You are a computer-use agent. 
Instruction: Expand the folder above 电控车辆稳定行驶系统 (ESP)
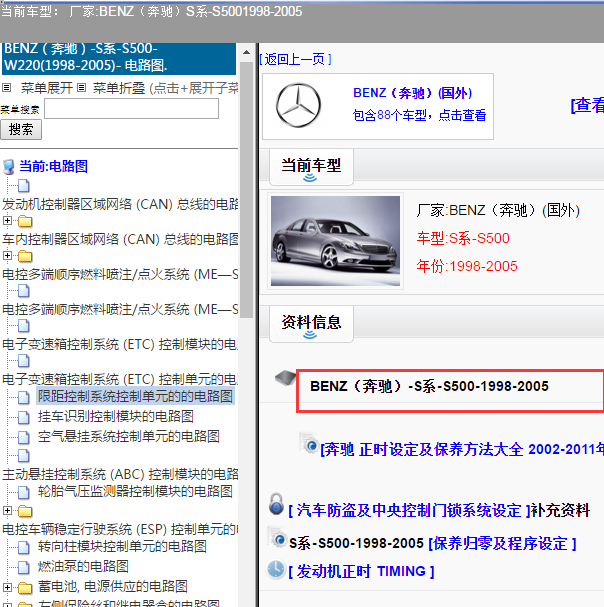[x=7, y=510]
